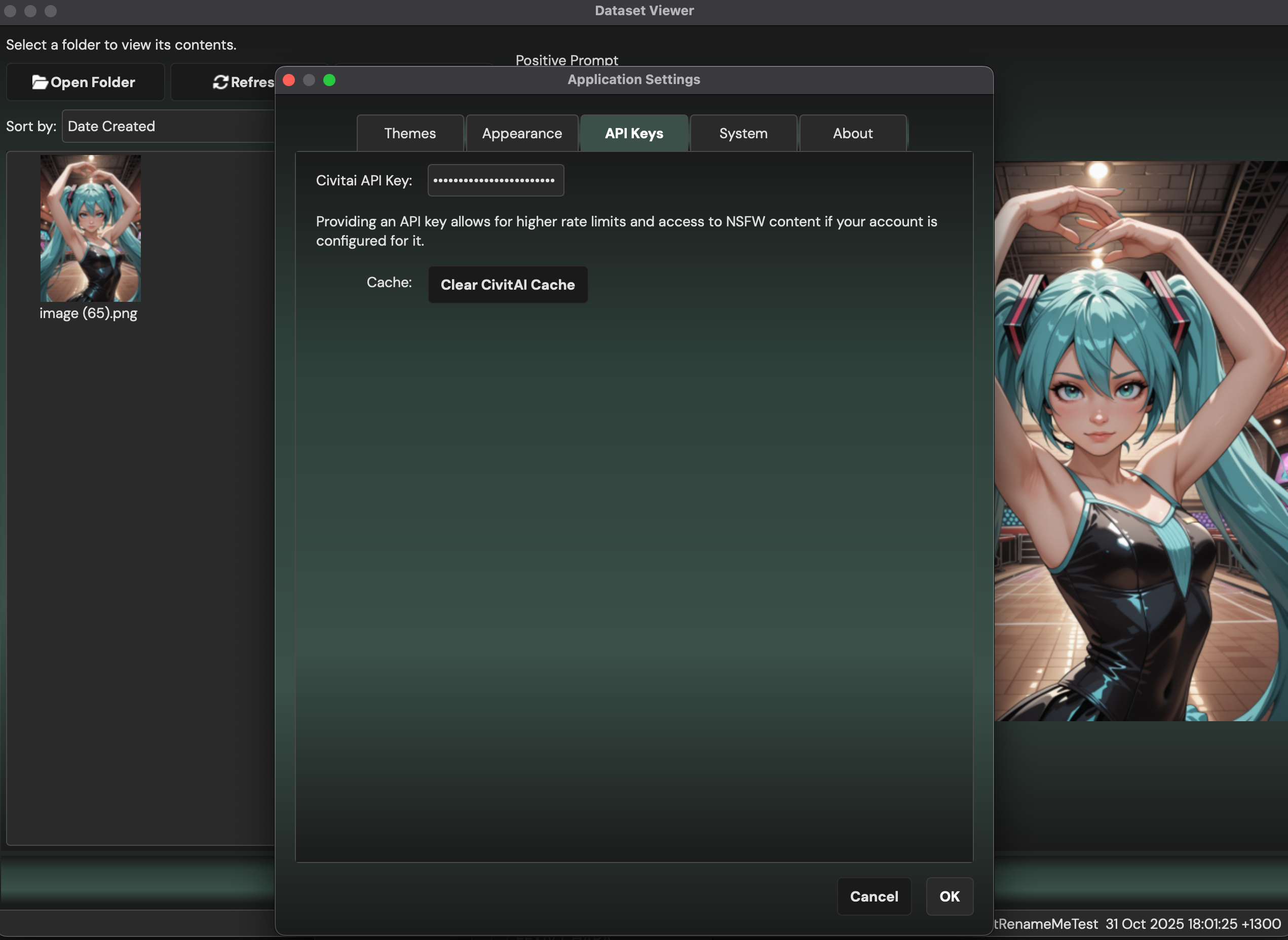The height and width of the screenshot is (940, 1288).
Task: View the System settings tab
Action: (x=742, y=133)
